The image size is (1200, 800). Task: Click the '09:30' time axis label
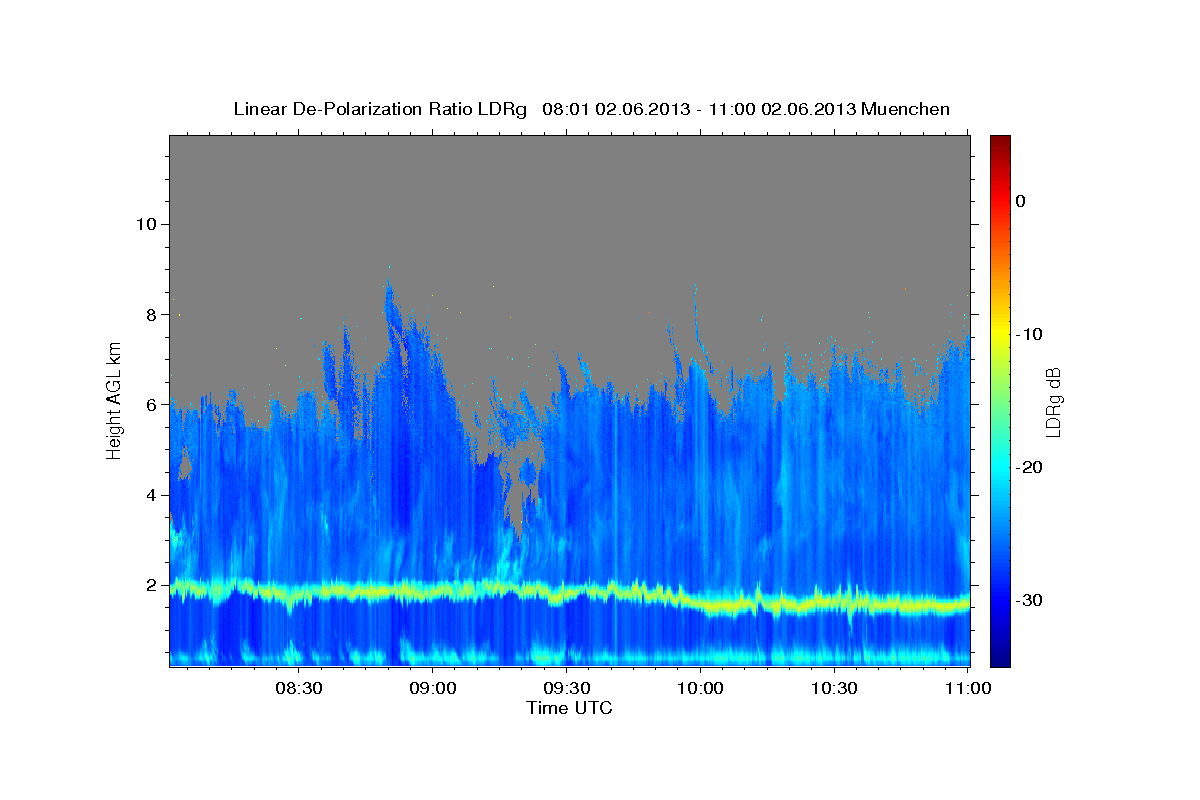click(x=566, y=688)
